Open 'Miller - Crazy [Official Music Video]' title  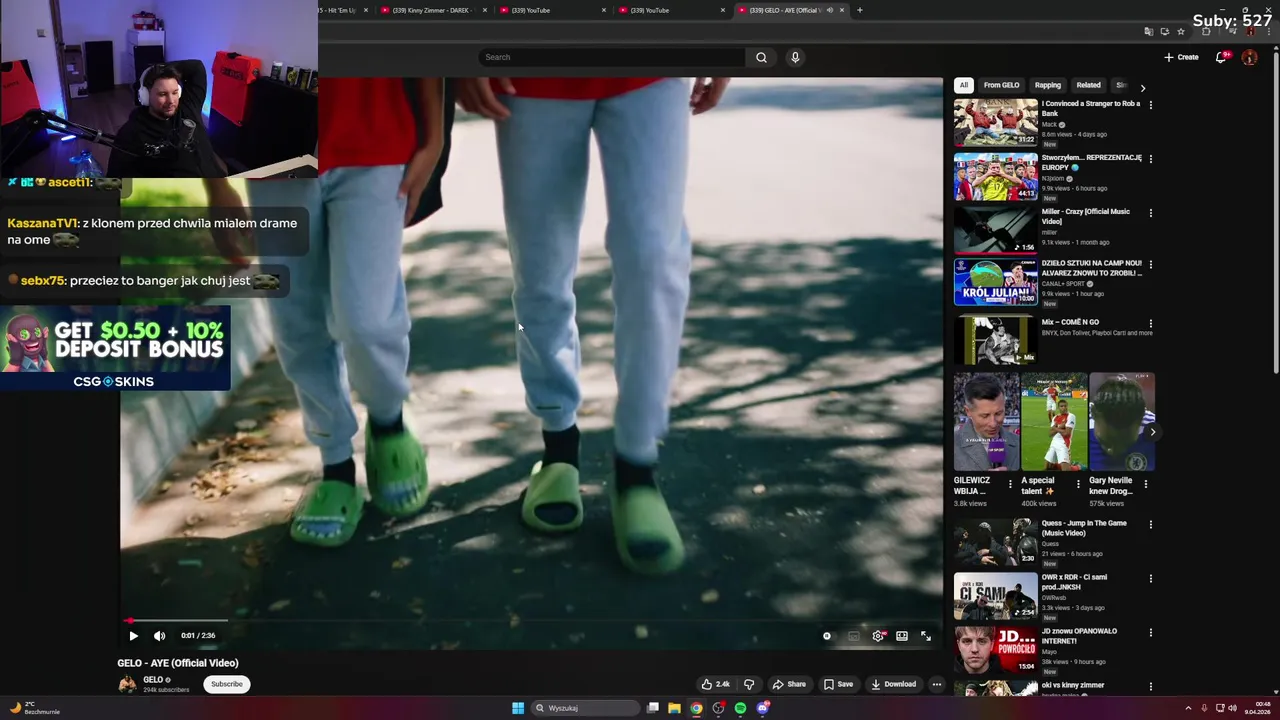(1086, 216)
